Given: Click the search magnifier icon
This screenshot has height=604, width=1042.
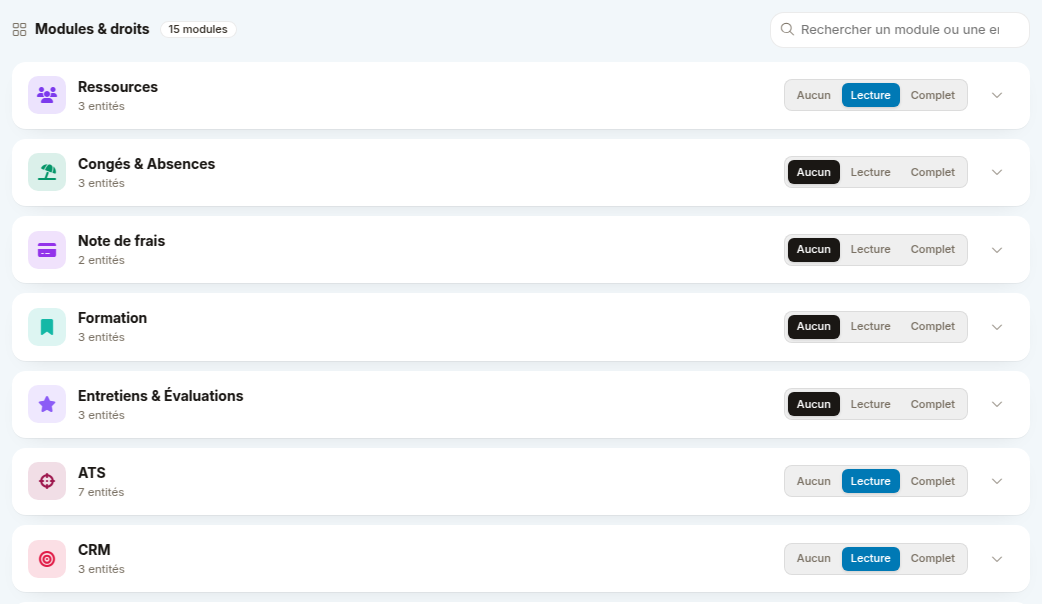Looking at the screenshot, I should (x=787, y=29).
